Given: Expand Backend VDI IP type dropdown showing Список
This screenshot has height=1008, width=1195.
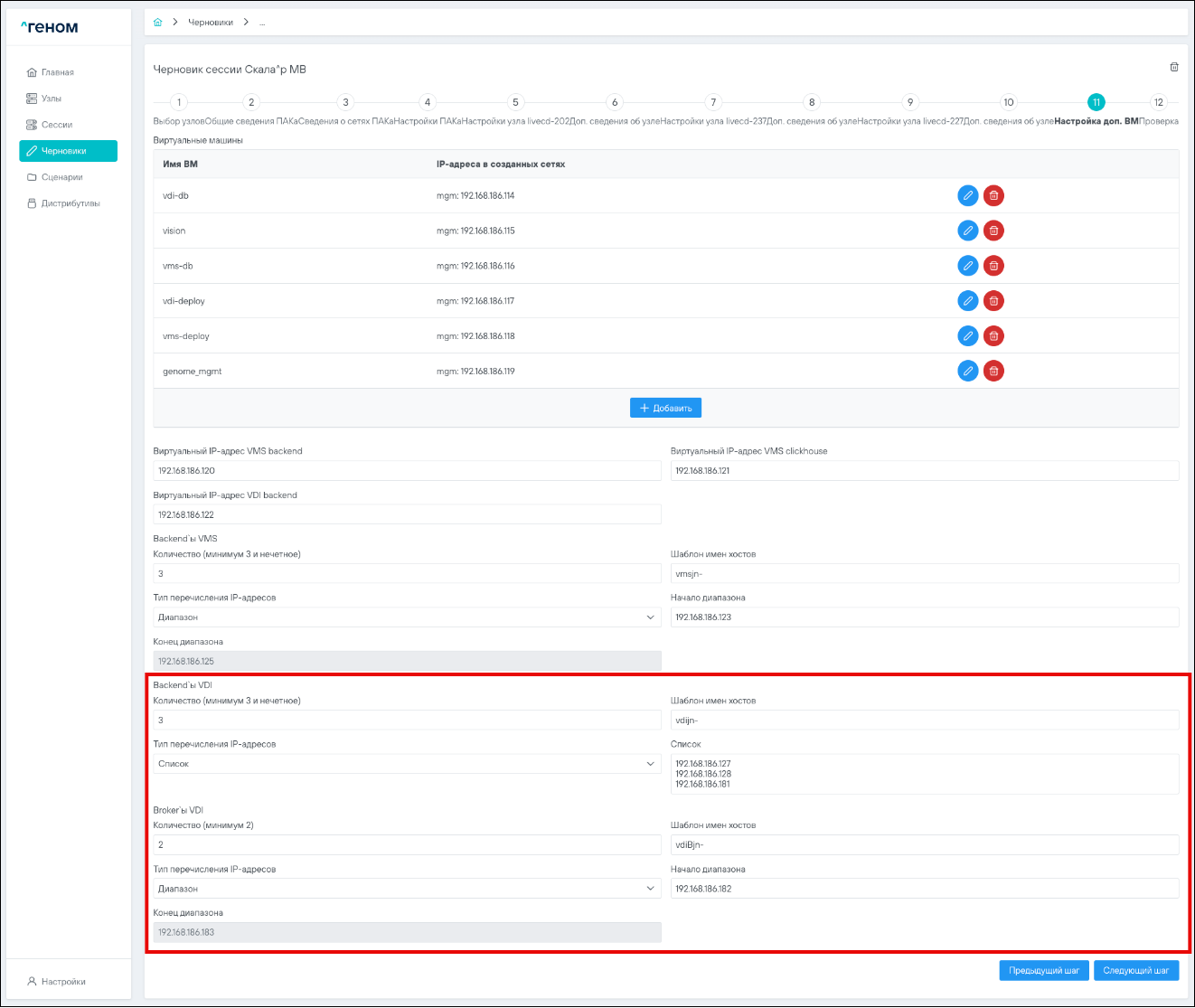Looking at the screenshot, I should pyautogui.click(x=407, y=764).
